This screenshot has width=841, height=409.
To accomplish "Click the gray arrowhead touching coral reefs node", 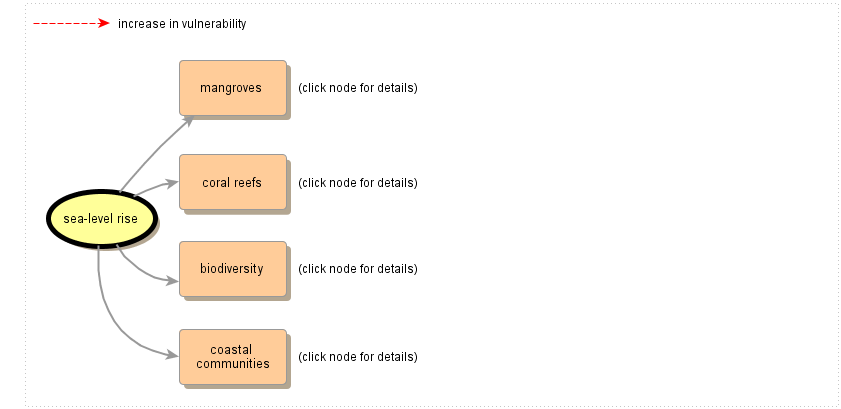I will (173, 183).
